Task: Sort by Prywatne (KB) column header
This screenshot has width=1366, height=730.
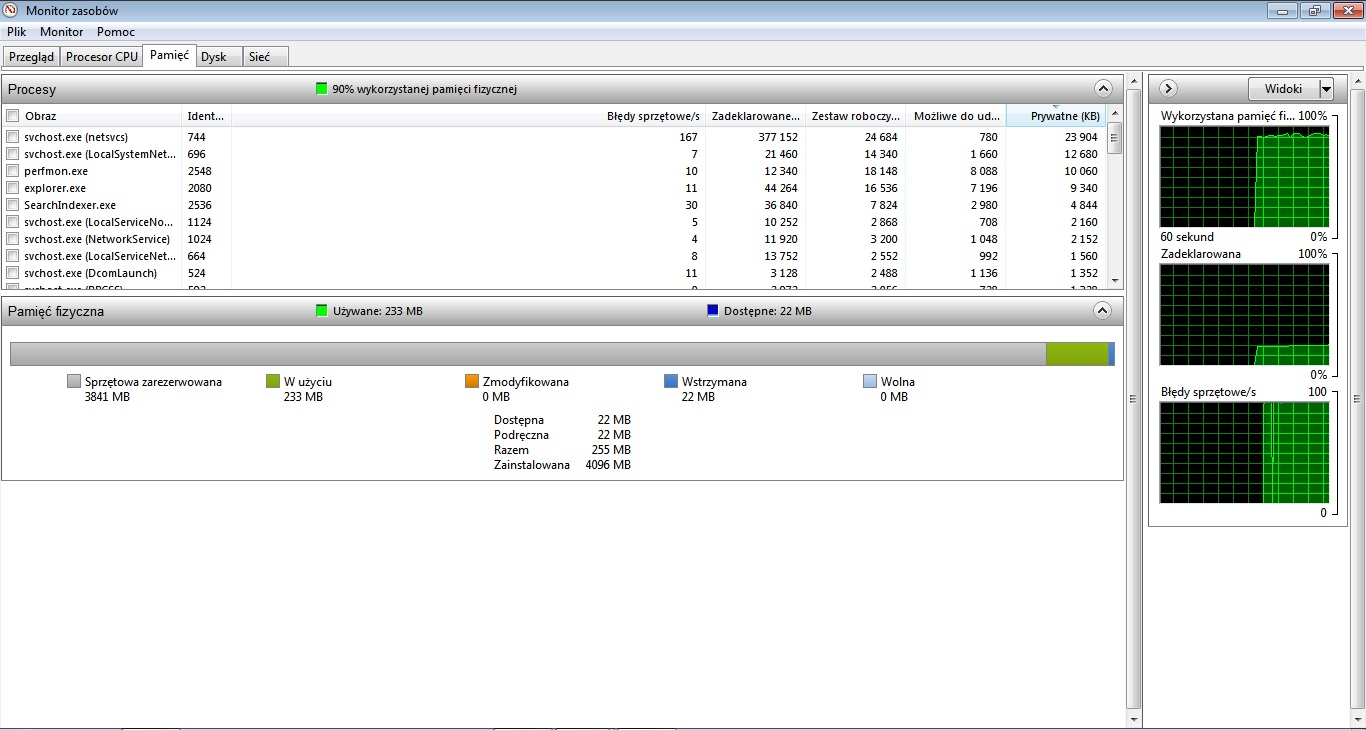Action: click(1056, 116)
